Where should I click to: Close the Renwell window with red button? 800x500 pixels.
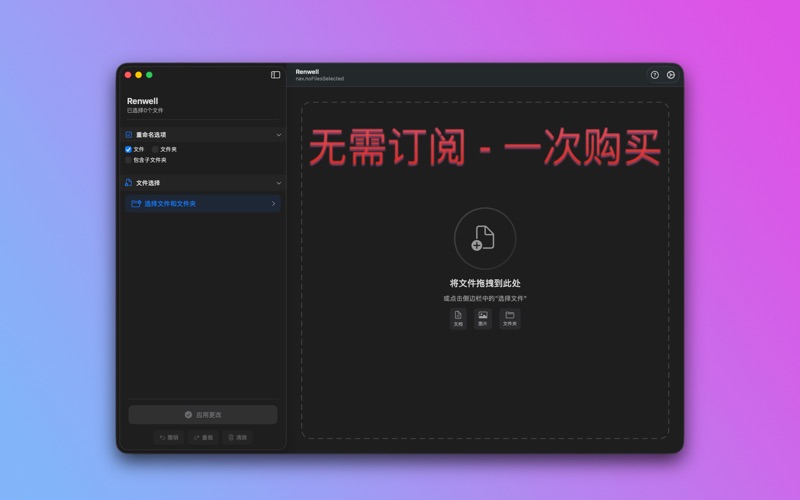tap(128, 75)
